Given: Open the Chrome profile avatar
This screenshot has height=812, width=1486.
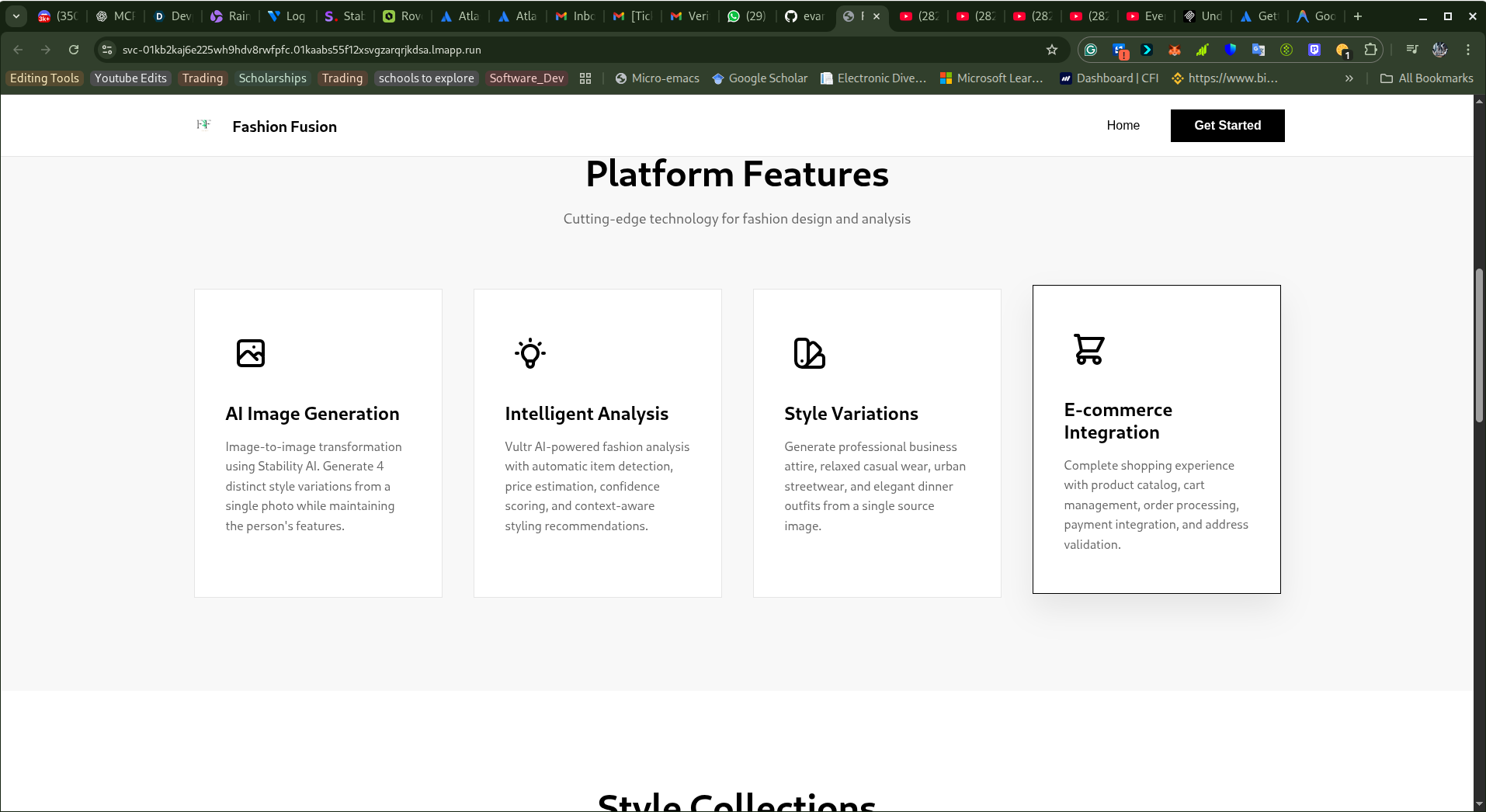Looking at the screenshot, I should pos(1440,50).
